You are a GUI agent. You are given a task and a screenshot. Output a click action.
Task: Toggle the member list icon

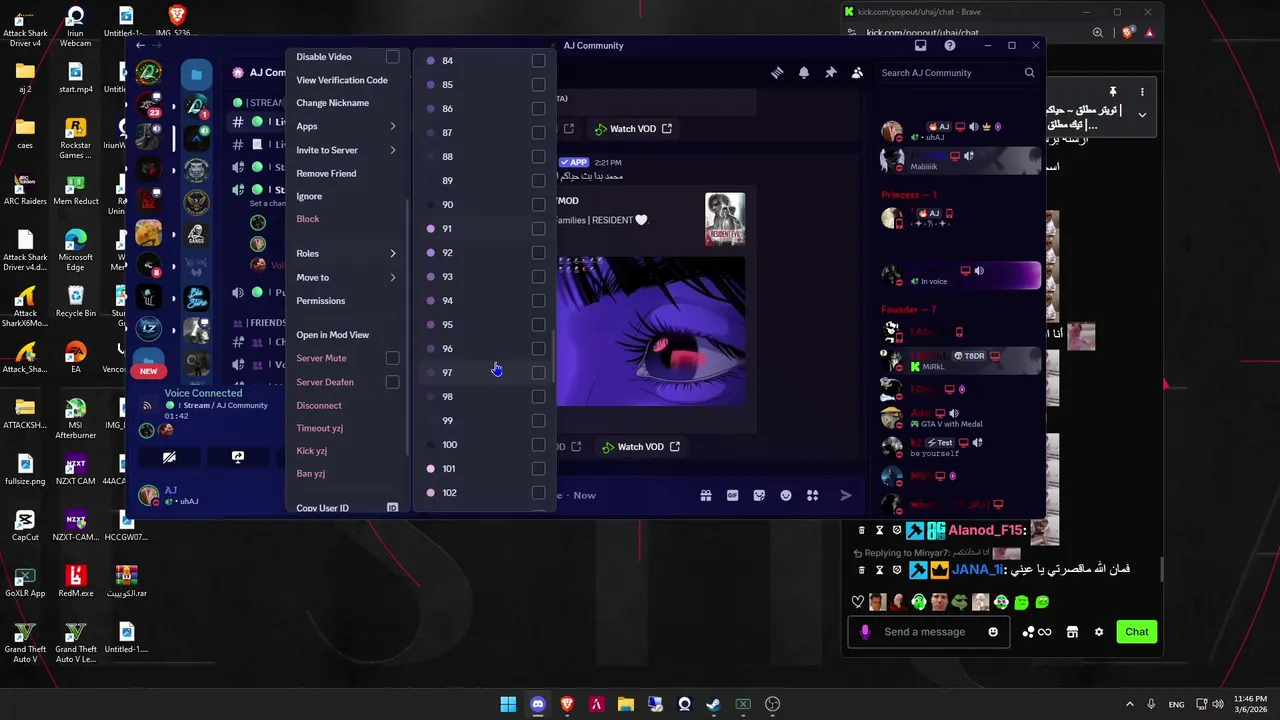[857, 72]
